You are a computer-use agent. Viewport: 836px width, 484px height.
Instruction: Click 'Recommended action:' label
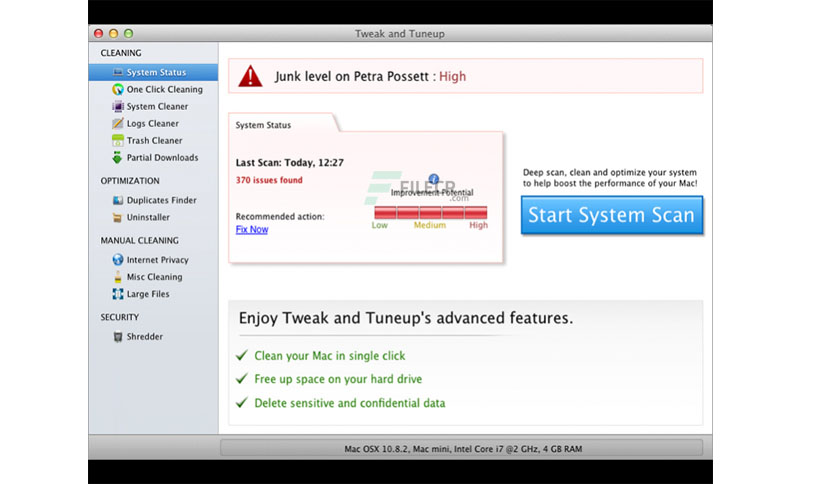coord(280,216)
